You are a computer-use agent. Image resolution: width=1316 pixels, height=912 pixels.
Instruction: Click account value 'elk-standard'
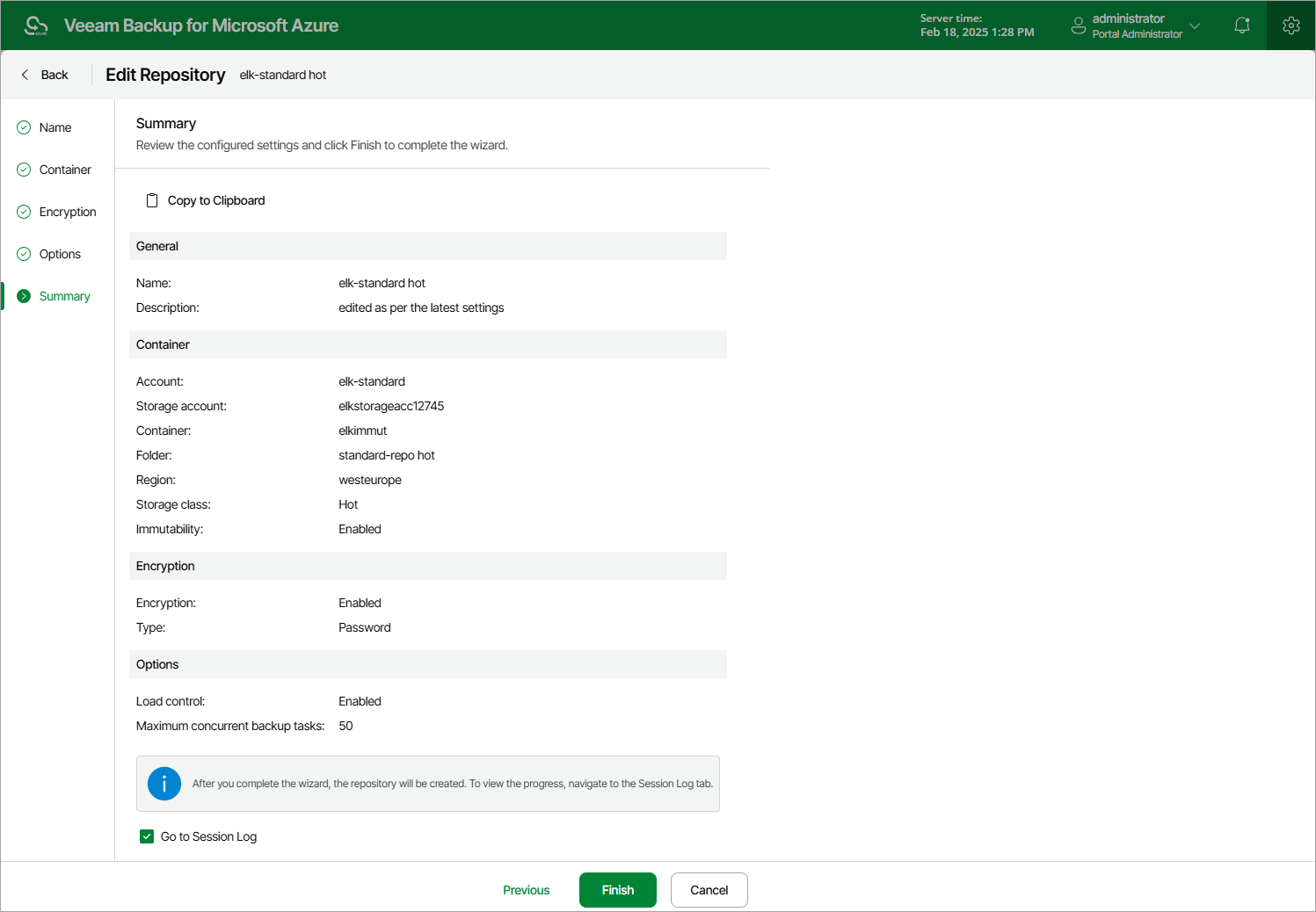pos(372,381)
